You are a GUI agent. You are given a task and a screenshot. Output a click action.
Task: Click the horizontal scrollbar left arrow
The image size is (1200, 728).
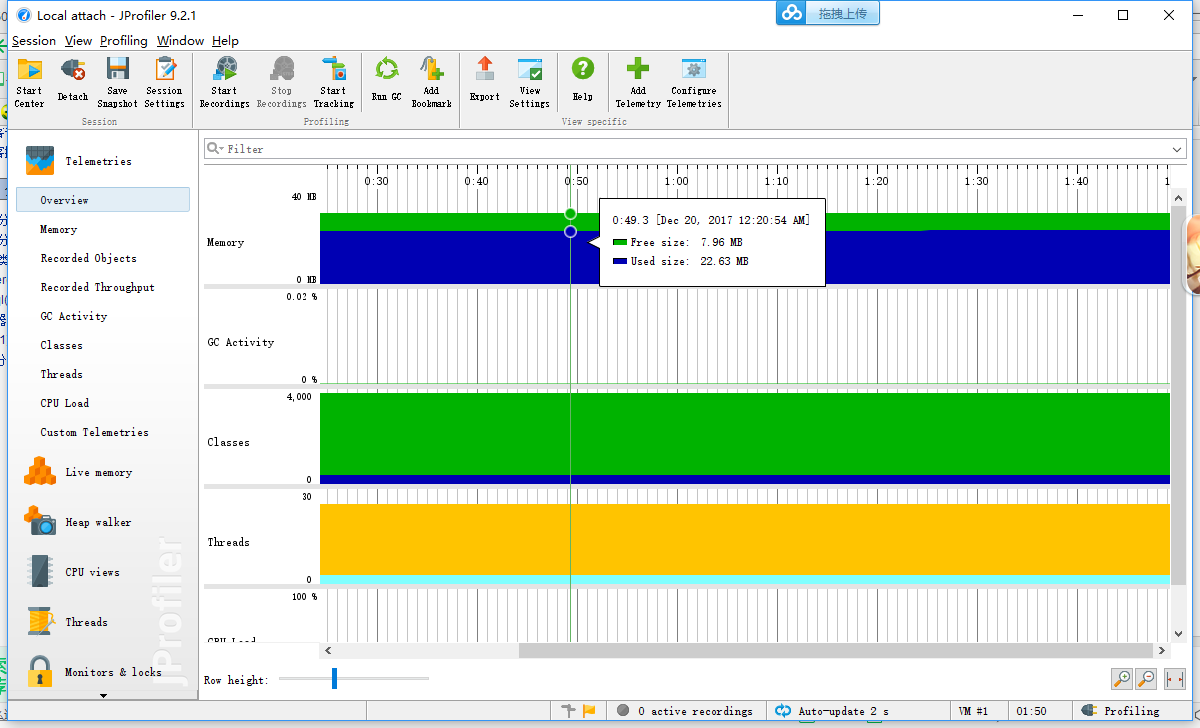(327, 651)
